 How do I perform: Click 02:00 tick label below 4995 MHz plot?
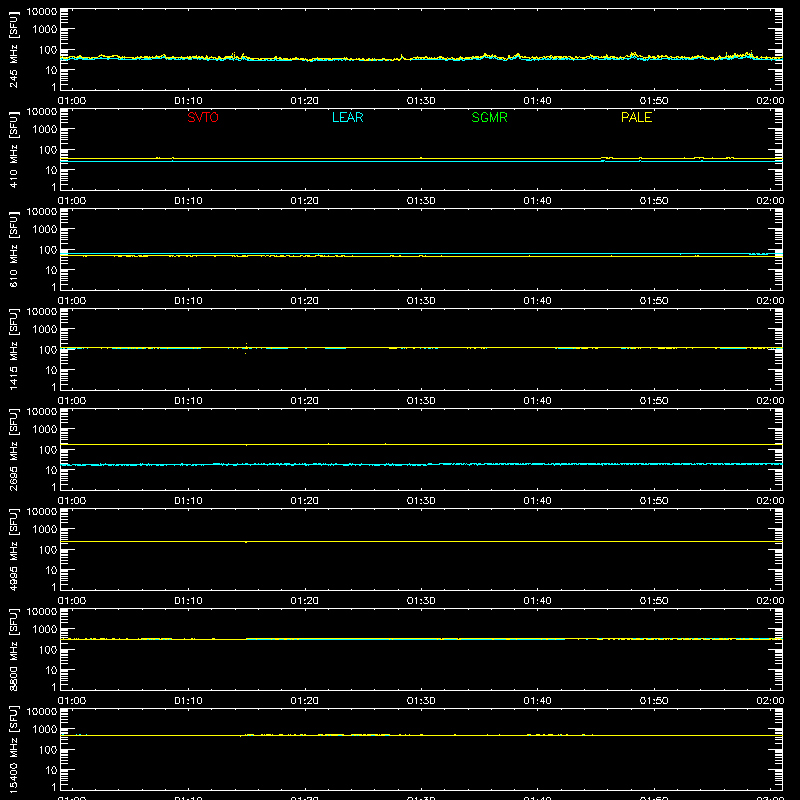point(770,601)
